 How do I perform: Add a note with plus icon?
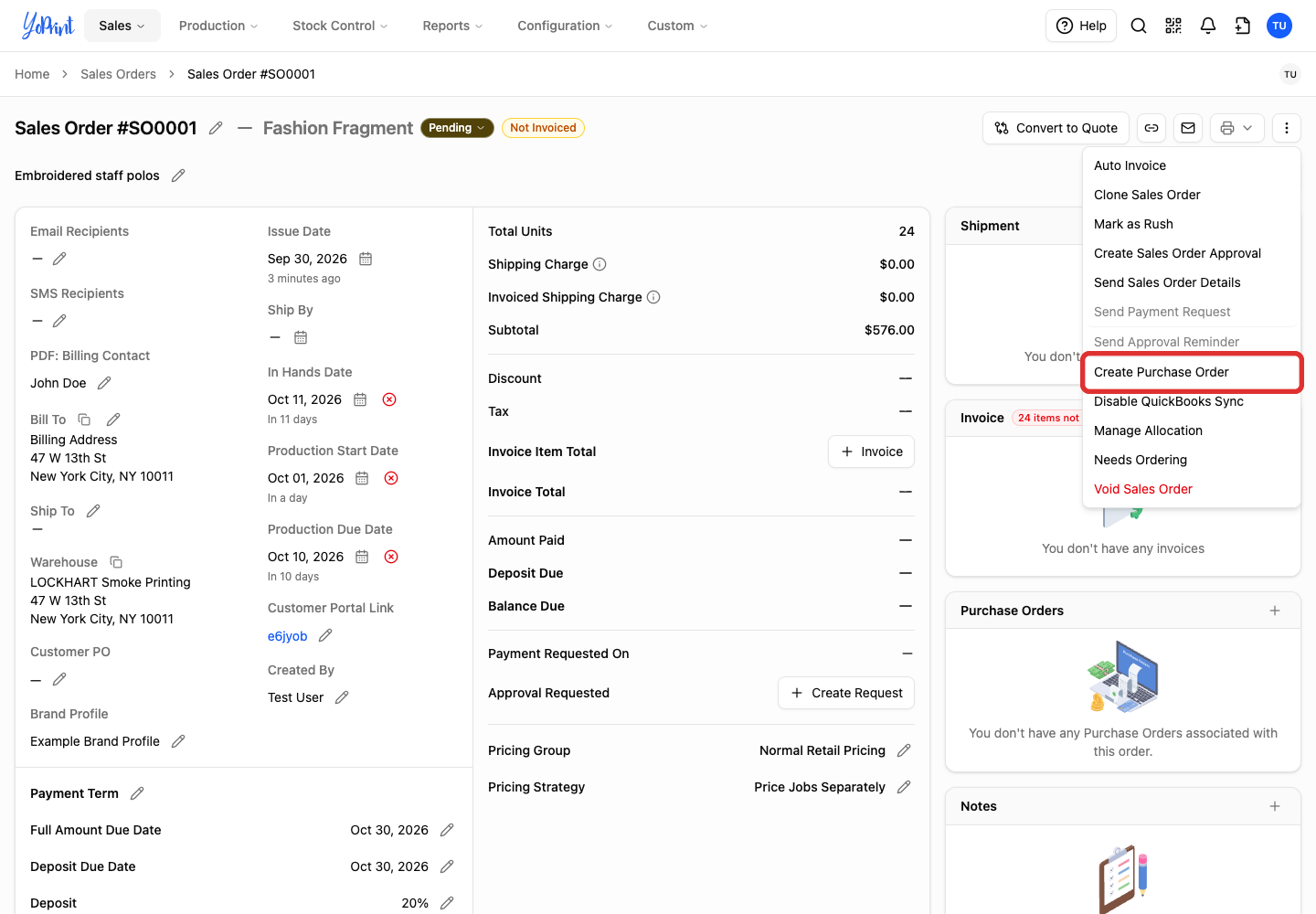tap(1275, 806)
